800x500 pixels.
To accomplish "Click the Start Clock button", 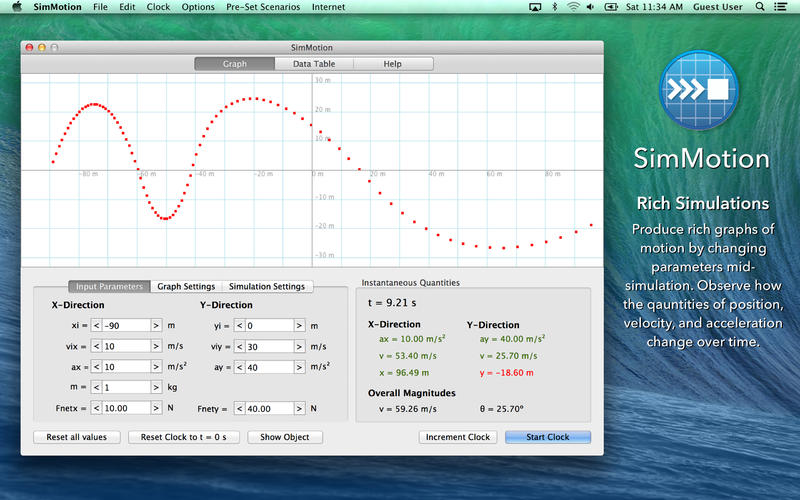I will click(x=548, y=437).
